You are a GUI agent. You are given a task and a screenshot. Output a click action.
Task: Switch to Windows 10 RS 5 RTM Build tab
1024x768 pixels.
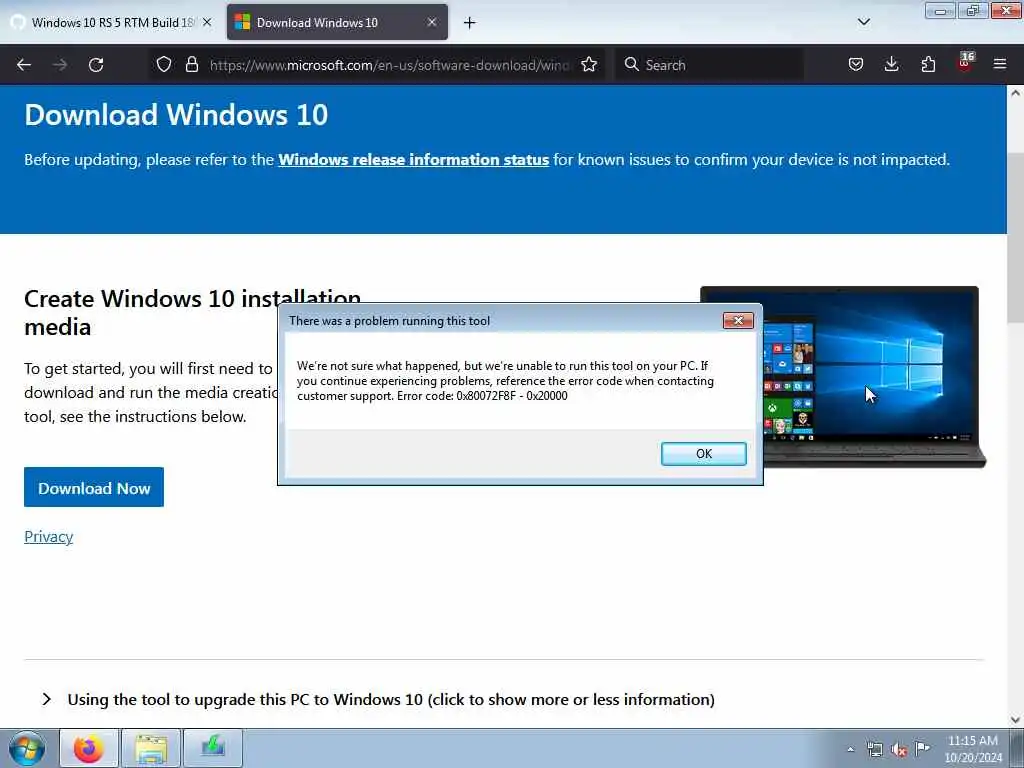point(112,22)
